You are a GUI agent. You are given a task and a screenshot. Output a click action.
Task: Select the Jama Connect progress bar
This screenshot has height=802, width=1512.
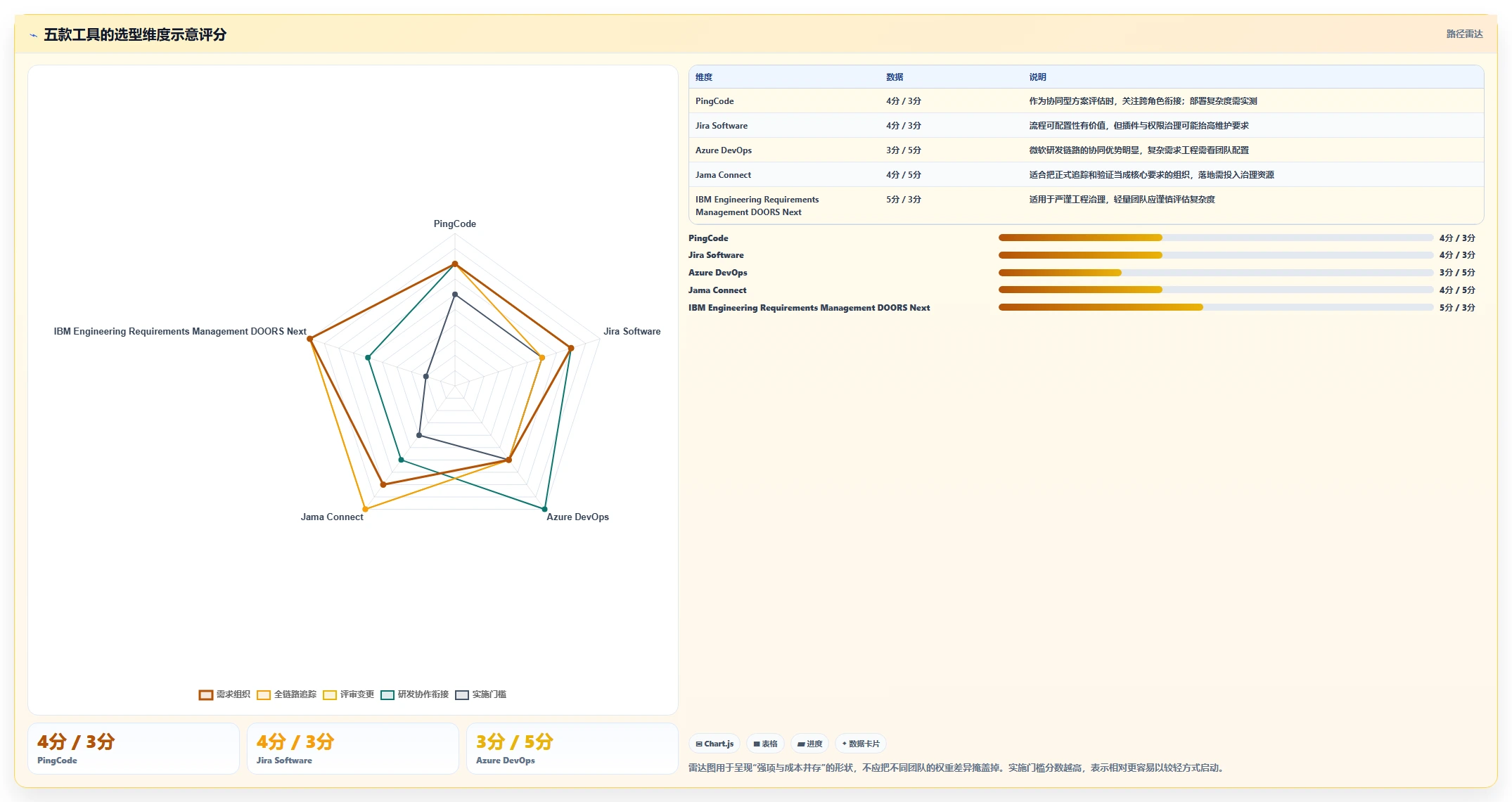1215,290
